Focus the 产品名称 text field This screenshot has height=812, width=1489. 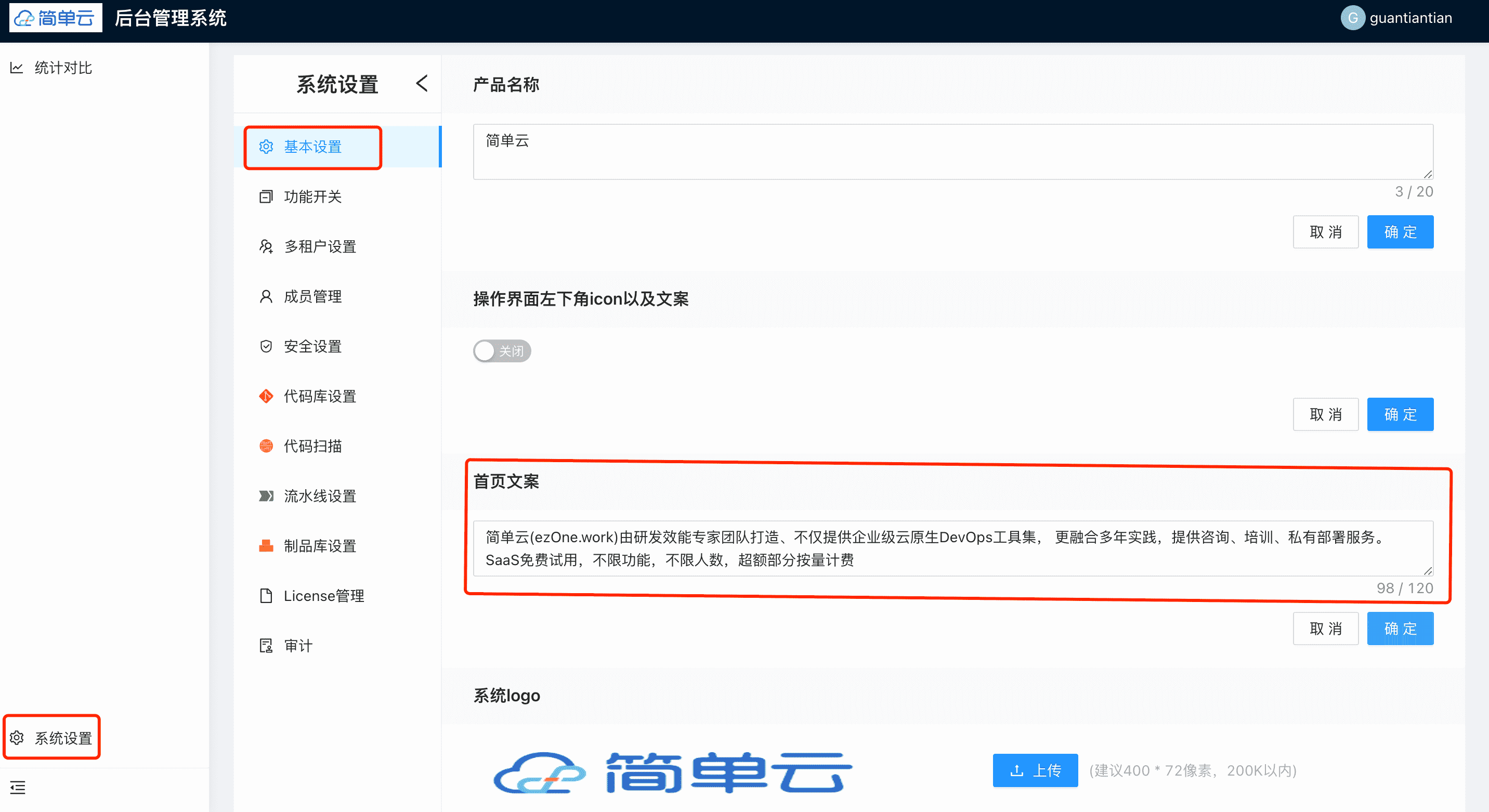[953, 151]
